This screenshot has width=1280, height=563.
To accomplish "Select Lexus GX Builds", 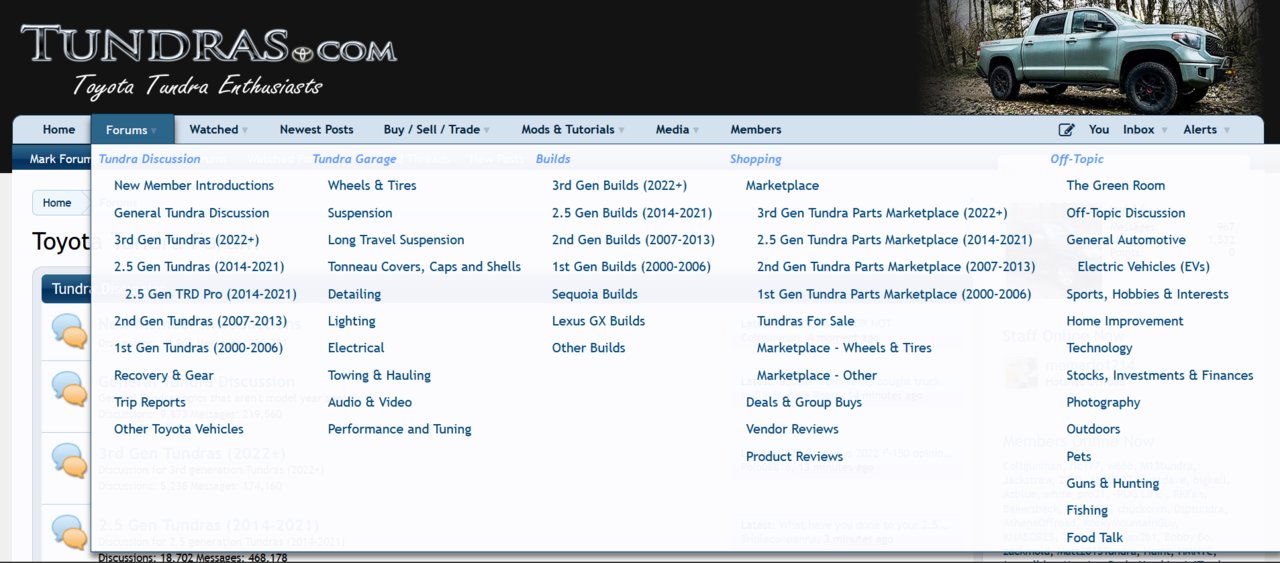I will (x=598, y=321).
